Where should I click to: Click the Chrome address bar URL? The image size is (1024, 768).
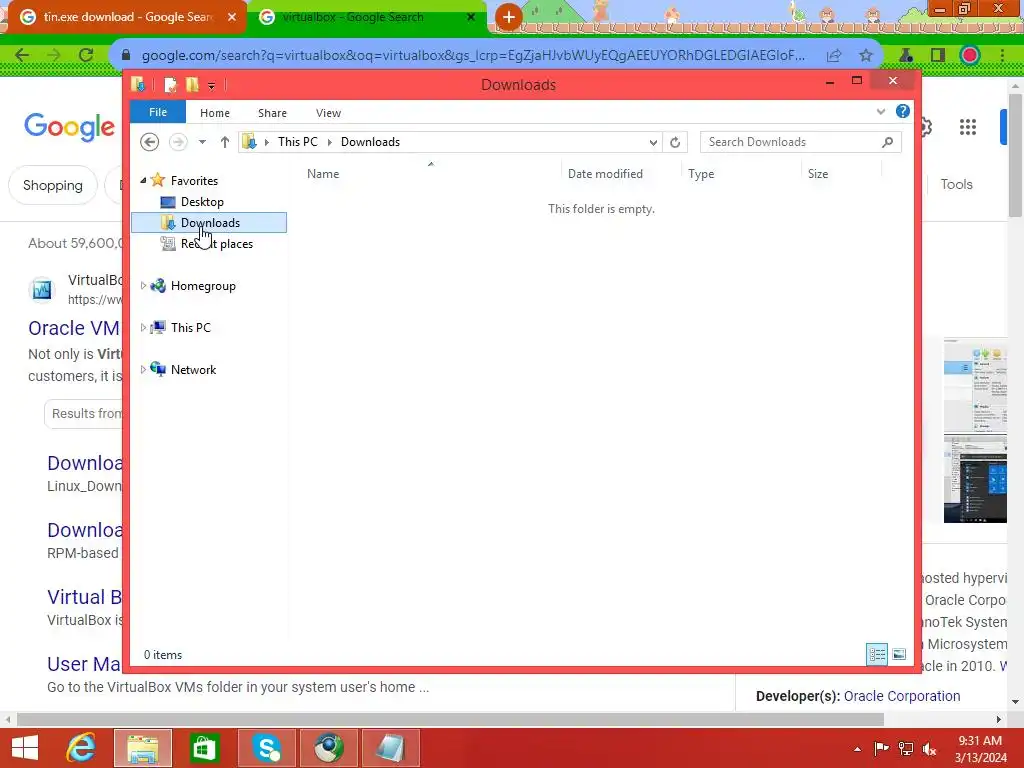pos(473,56)
